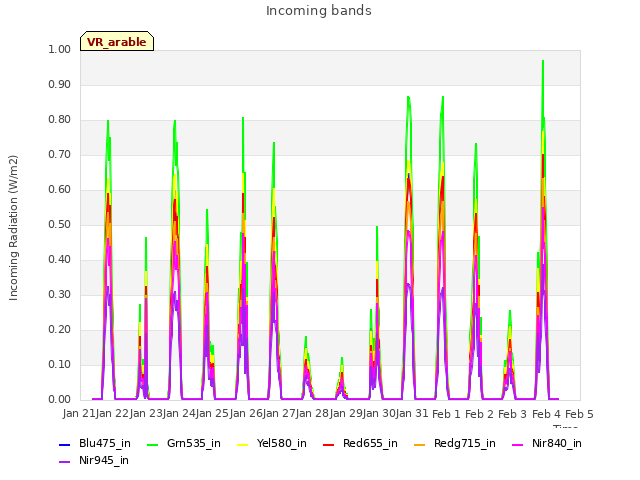The image size is (640, 480).
Task: Click the 0.10 y-axis tick label
Action: (60, 364)
